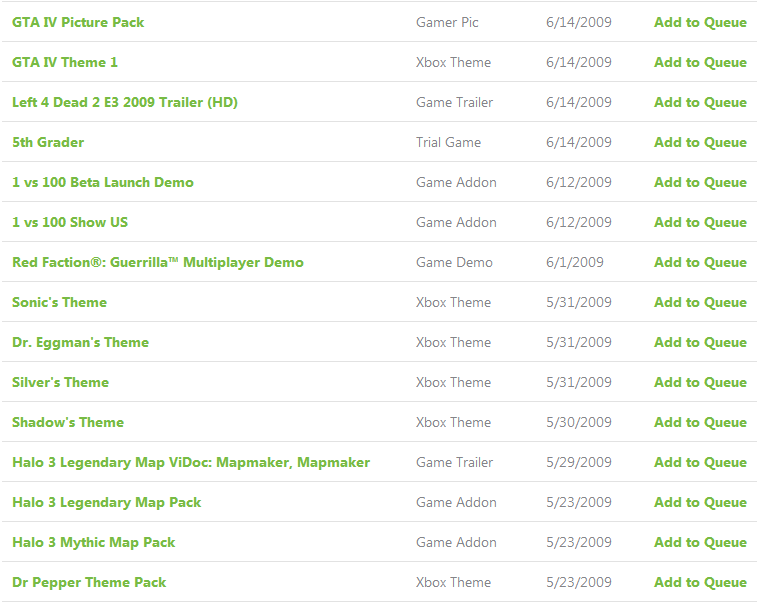The width and height of the screenshot is (767, 602).
Task: Queue Red Faction Guerrilla Multiplayer Demo
Action: coord(700,263)
